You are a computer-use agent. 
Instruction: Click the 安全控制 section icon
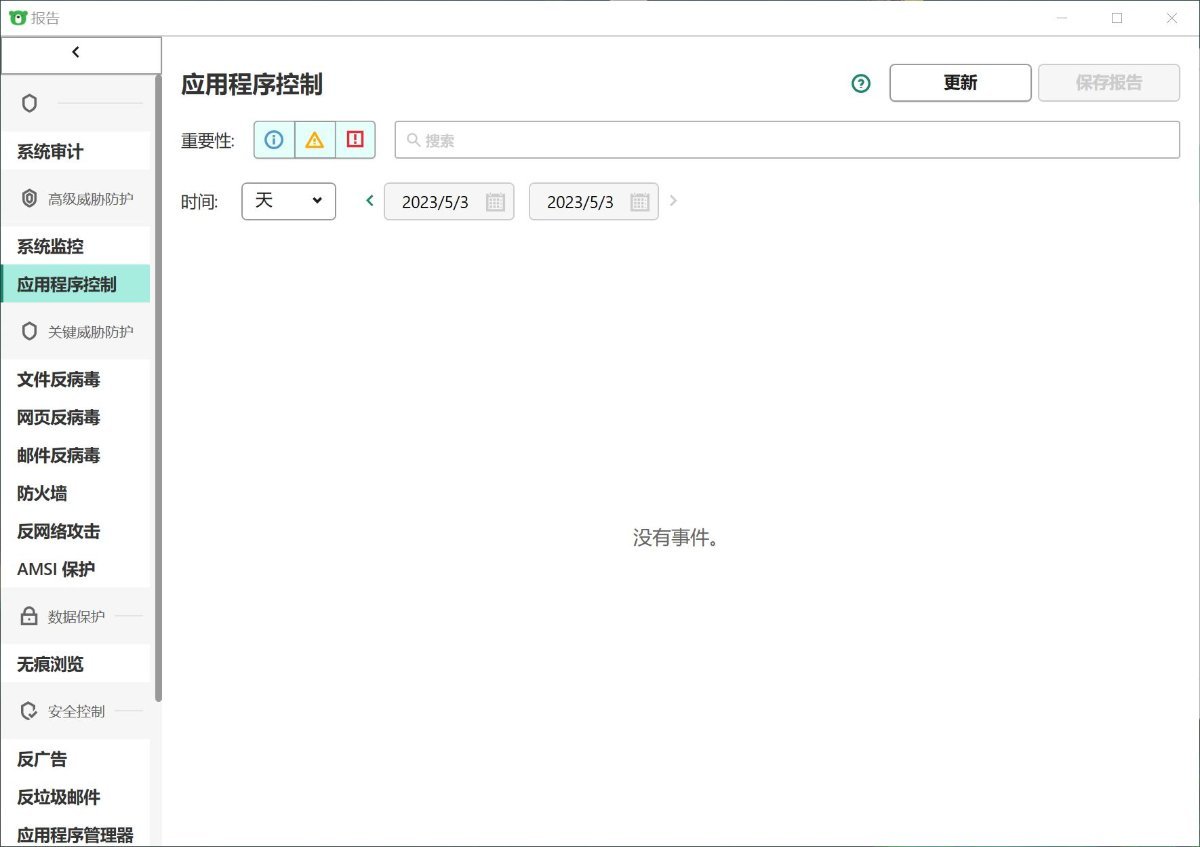(x=29, y=711)
